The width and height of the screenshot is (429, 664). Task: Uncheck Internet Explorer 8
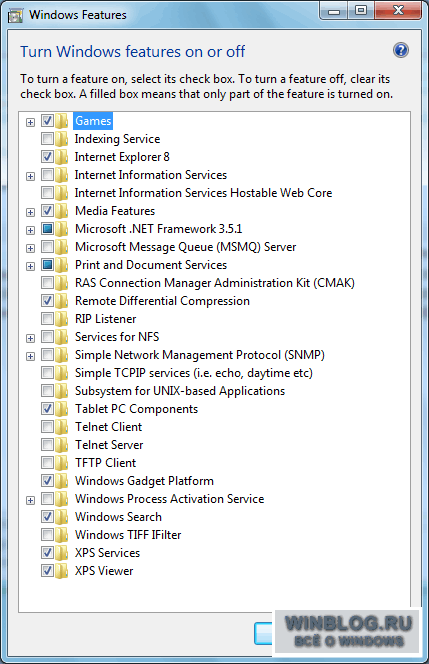[x=47, y=157]
